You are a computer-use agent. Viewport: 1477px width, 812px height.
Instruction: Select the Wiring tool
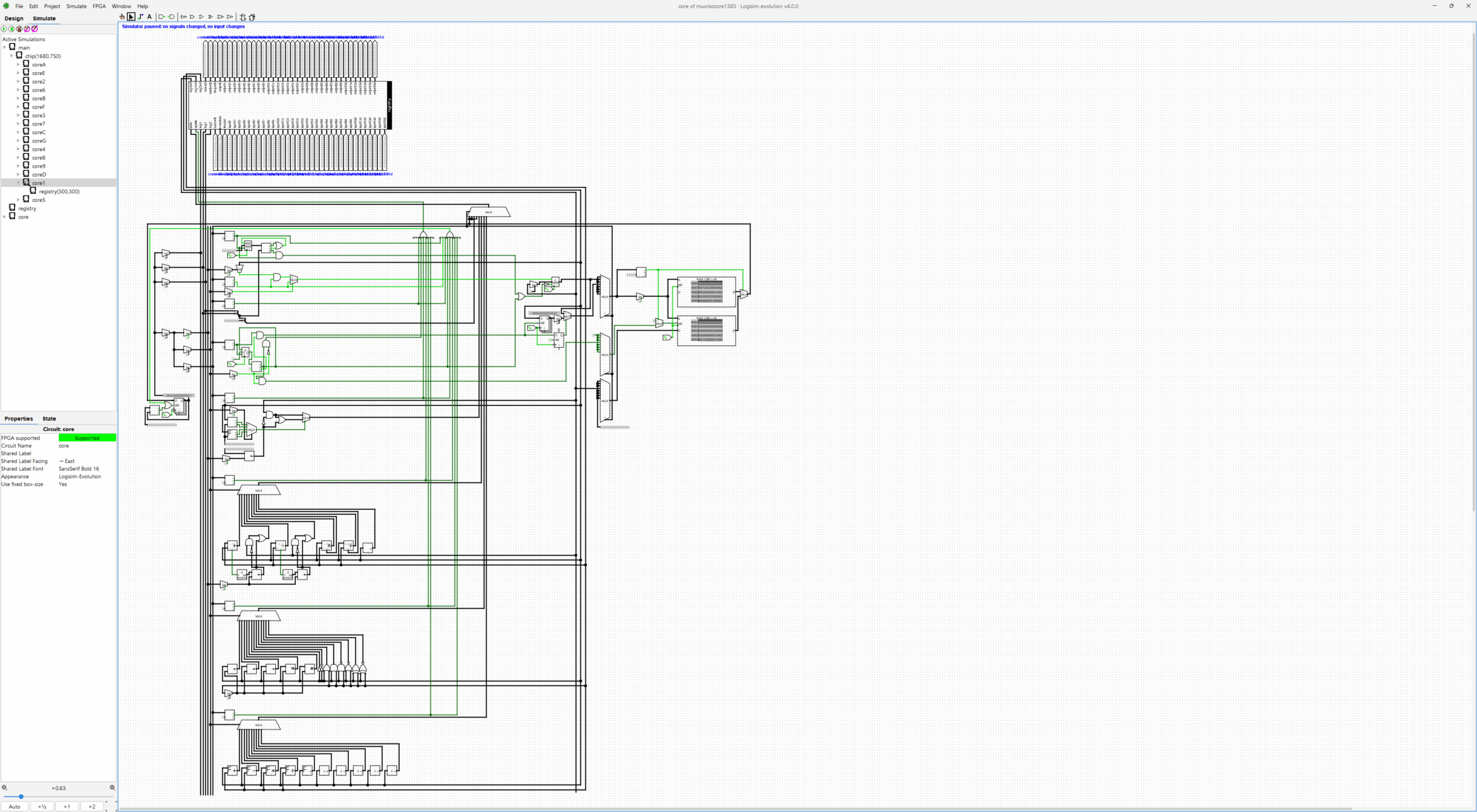[141, 17]
